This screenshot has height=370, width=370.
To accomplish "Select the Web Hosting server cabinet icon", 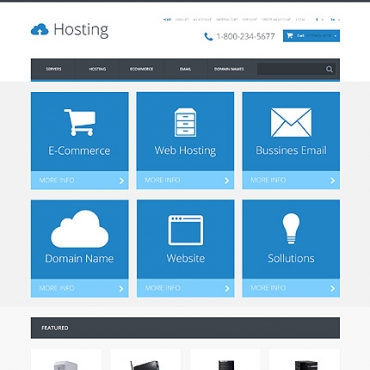I will coord(185,122).
